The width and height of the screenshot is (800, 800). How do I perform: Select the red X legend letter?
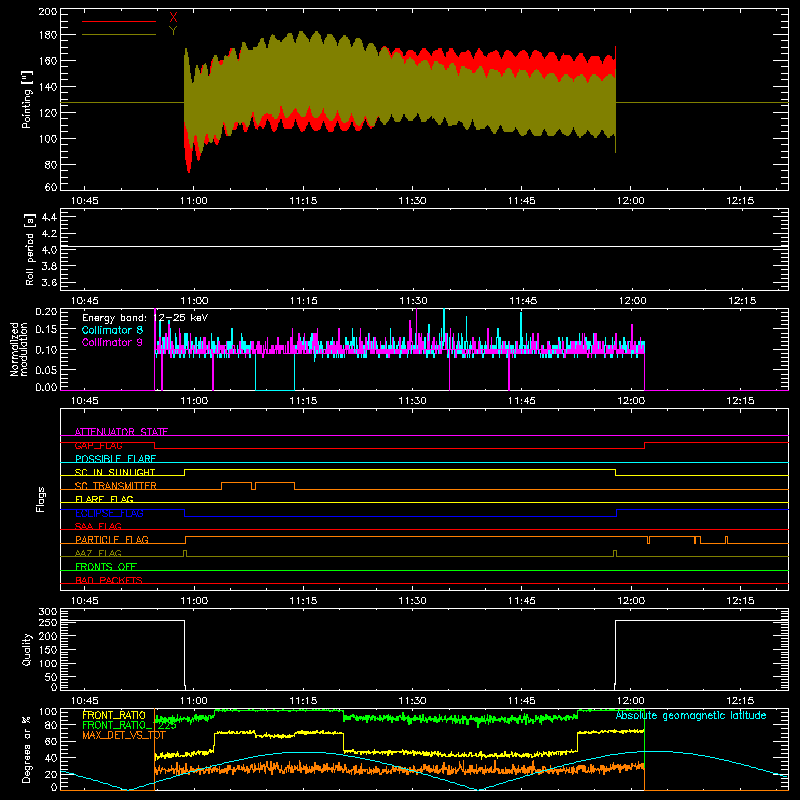click(x=173, y=18)
